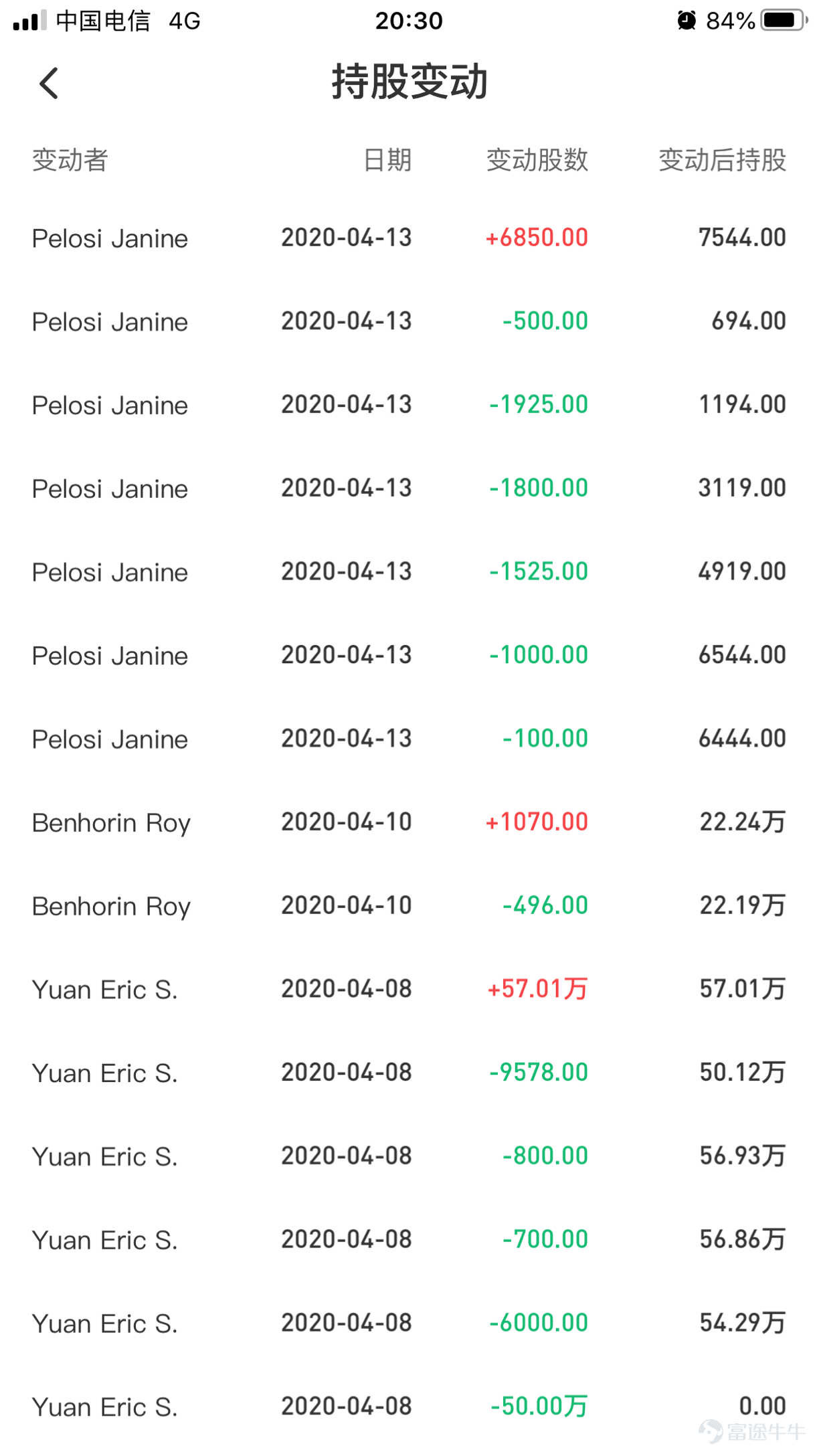
Task: Tap the 日期 column header
Action: click(x=387, y=161)
